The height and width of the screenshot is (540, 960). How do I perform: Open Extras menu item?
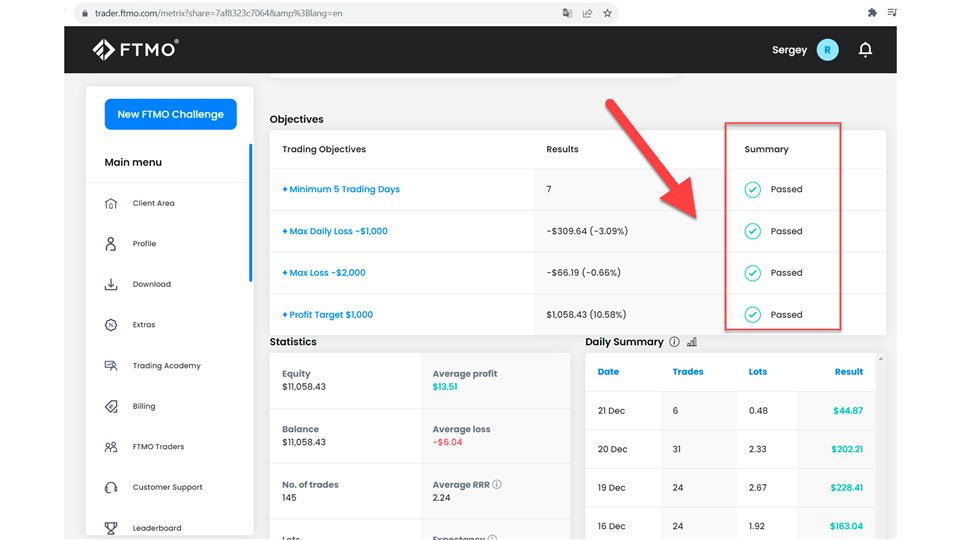pyautogui.click(x=144, y=324)
